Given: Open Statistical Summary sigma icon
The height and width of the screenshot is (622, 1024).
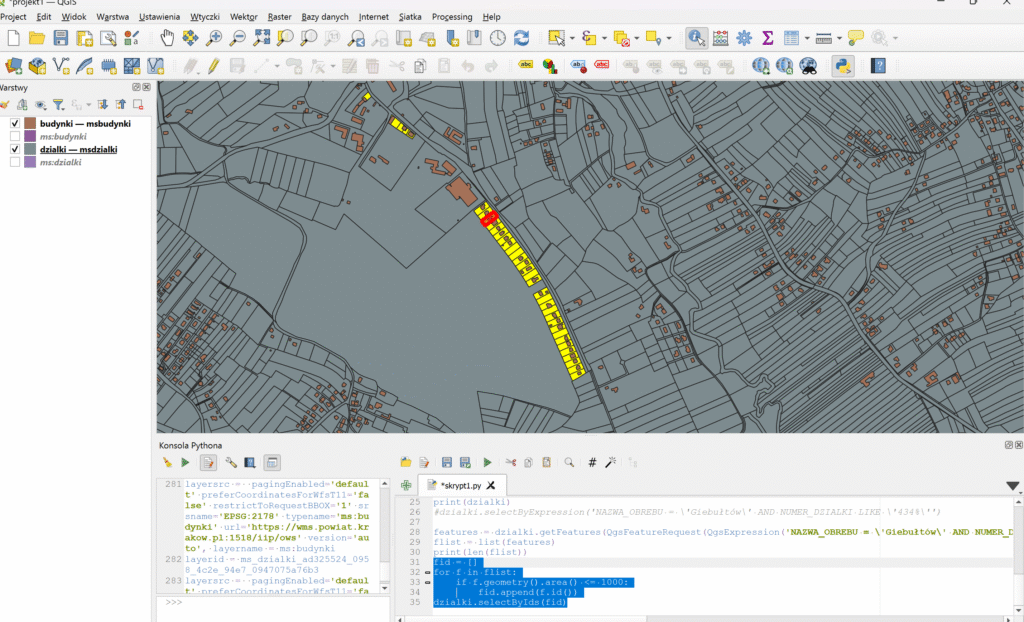Looking at the screenshot, I should (x=768, y=38).
